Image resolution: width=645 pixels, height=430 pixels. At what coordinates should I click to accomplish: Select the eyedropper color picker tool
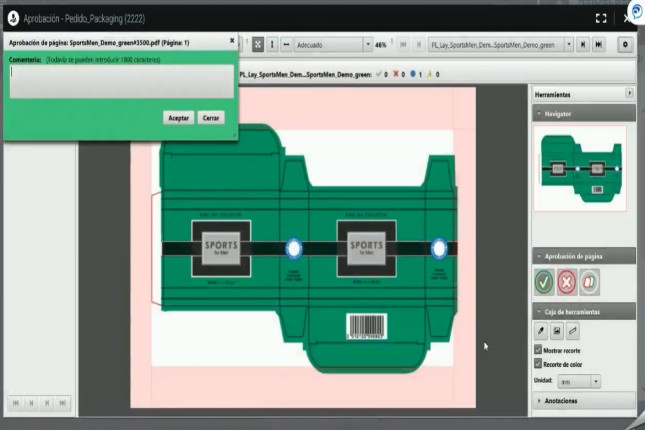pos(541,330)
